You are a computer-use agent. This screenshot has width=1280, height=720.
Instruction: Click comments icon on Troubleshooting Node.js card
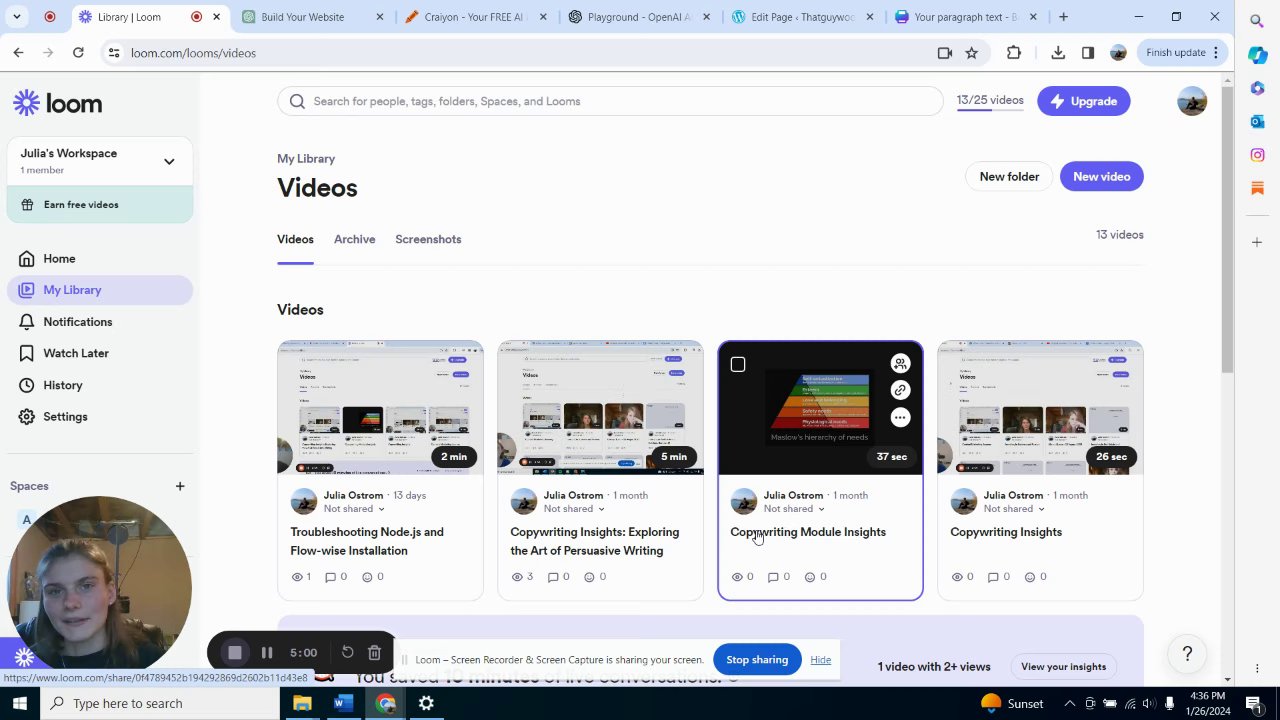(331, 577)
